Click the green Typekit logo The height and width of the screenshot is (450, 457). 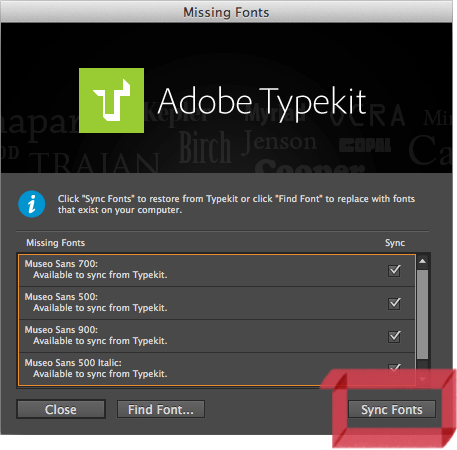pos(111,100)
